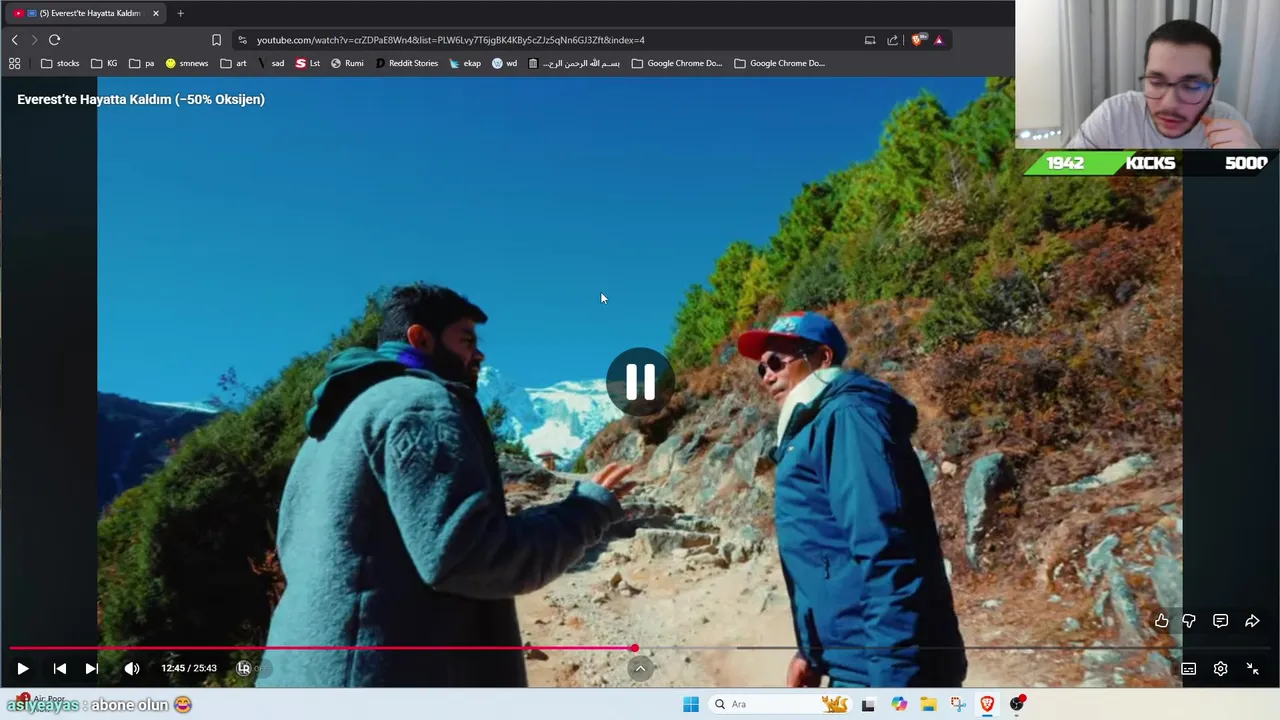View site information icon in address bar

[x=242, y=40]
